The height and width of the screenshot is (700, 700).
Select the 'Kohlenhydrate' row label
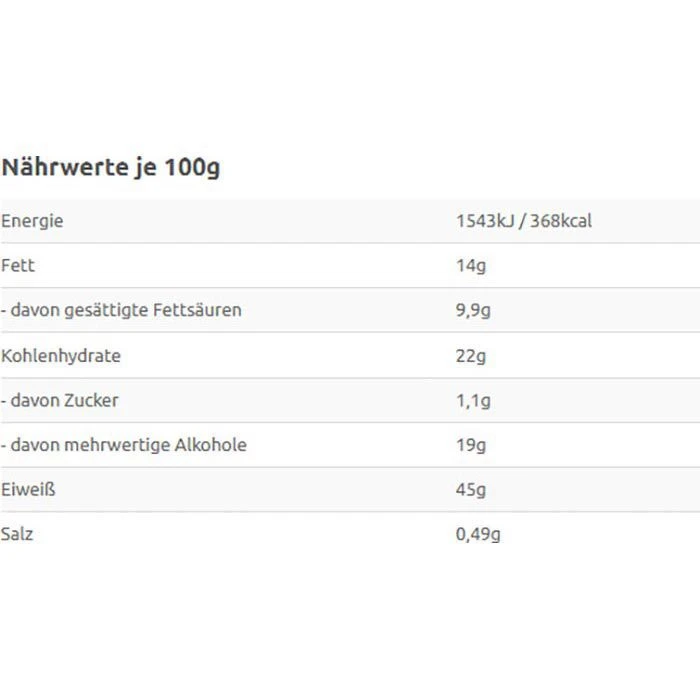pyautogui.click(x=61, y=355)
